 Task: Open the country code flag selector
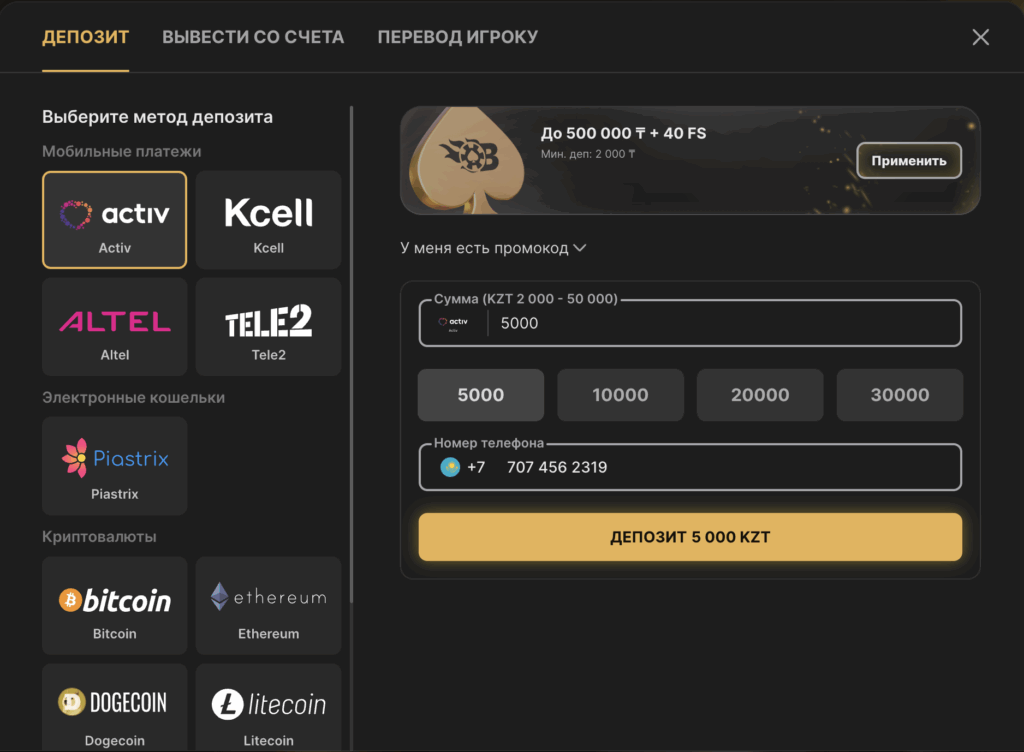pos(450,467)
